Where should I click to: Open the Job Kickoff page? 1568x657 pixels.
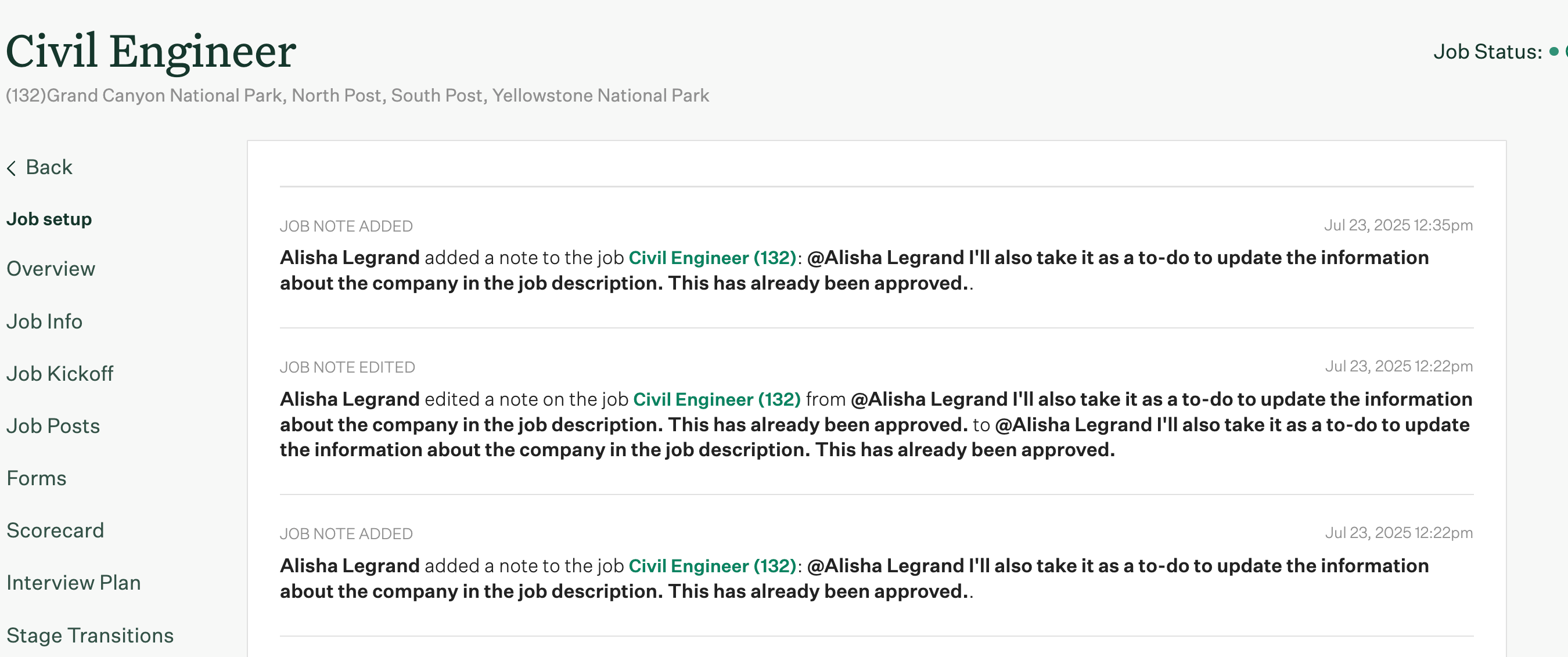60,374
